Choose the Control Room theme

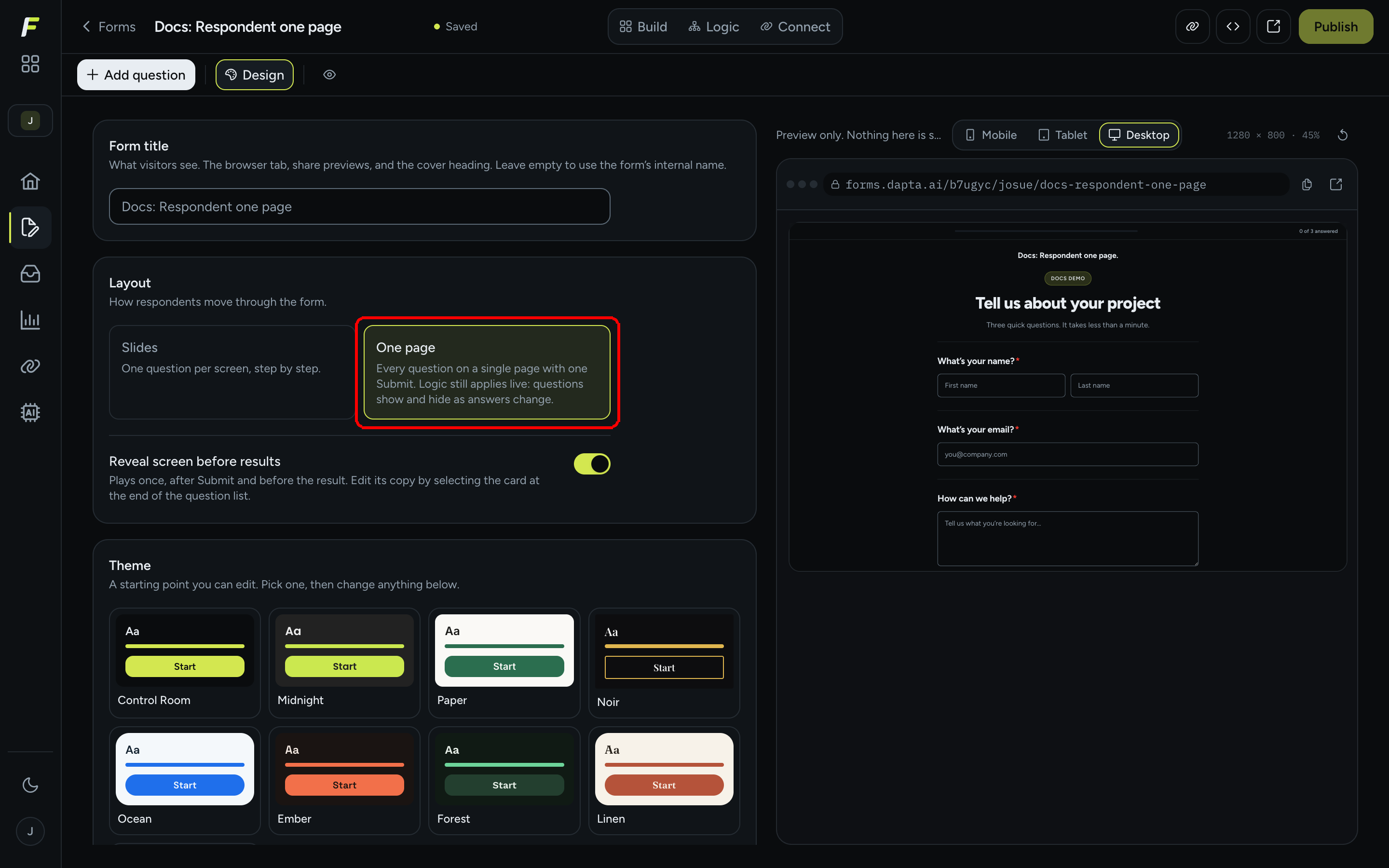185,663
